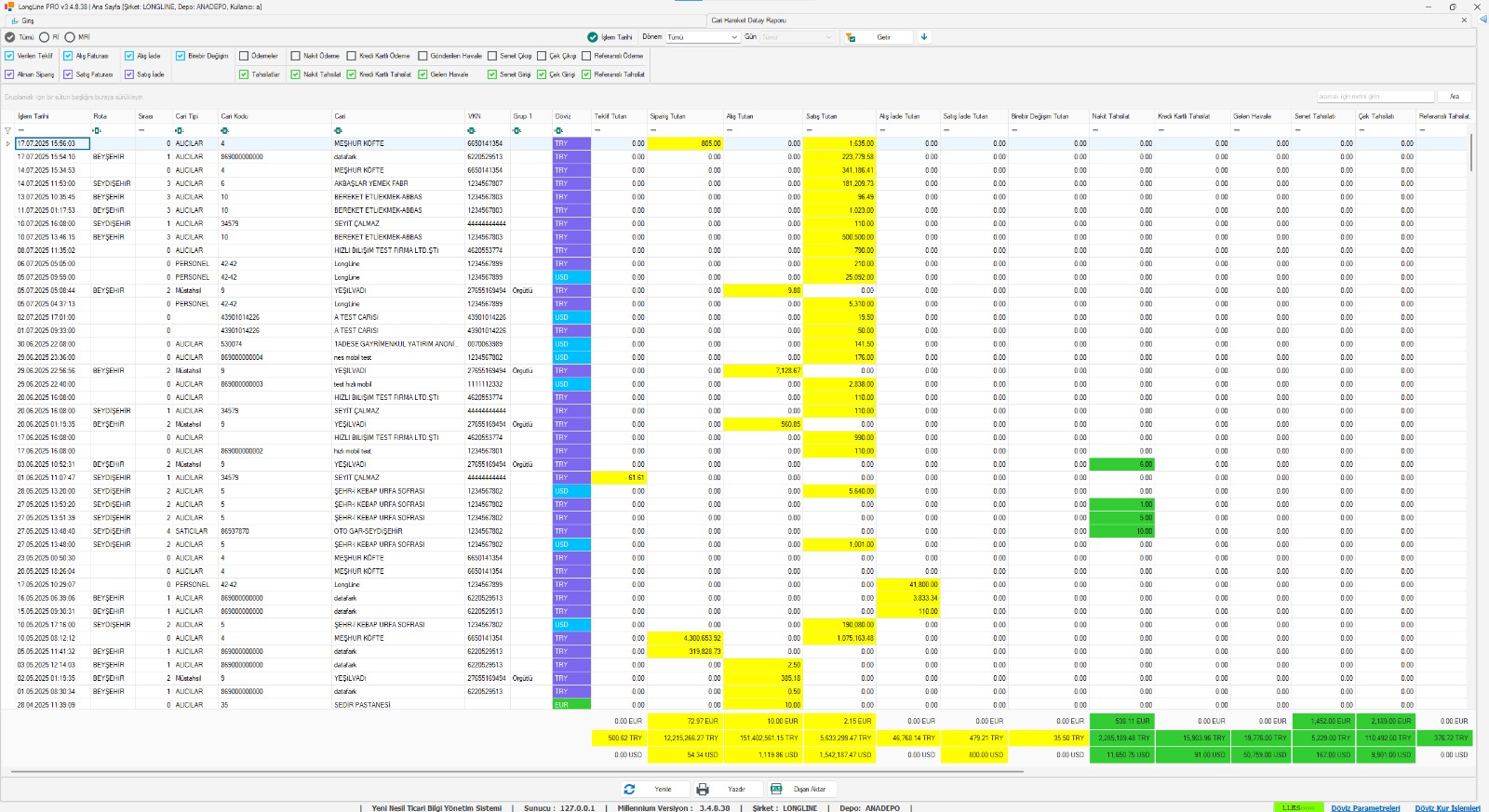Uncheck the Tahsilatlar checkbox
The width and height of the screenshot is (1489, 812).
(x=244, y=74)
